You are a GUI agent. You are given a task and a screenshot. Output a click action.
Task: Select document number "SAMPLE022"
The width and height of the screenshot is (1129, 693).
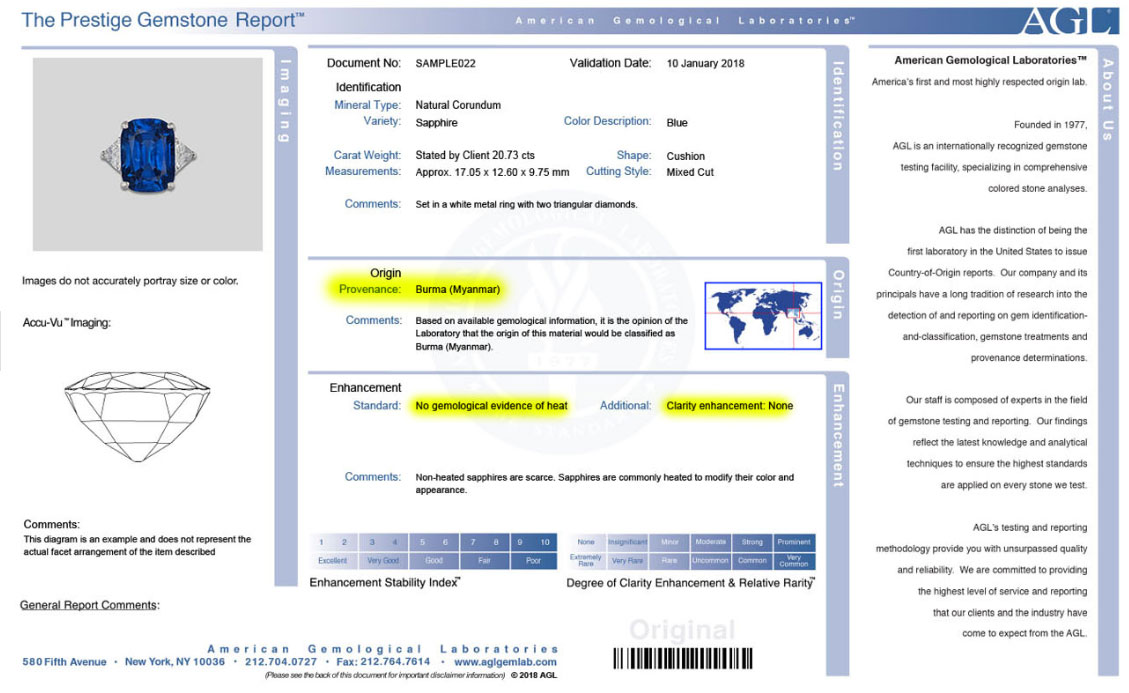coord(446,63)
